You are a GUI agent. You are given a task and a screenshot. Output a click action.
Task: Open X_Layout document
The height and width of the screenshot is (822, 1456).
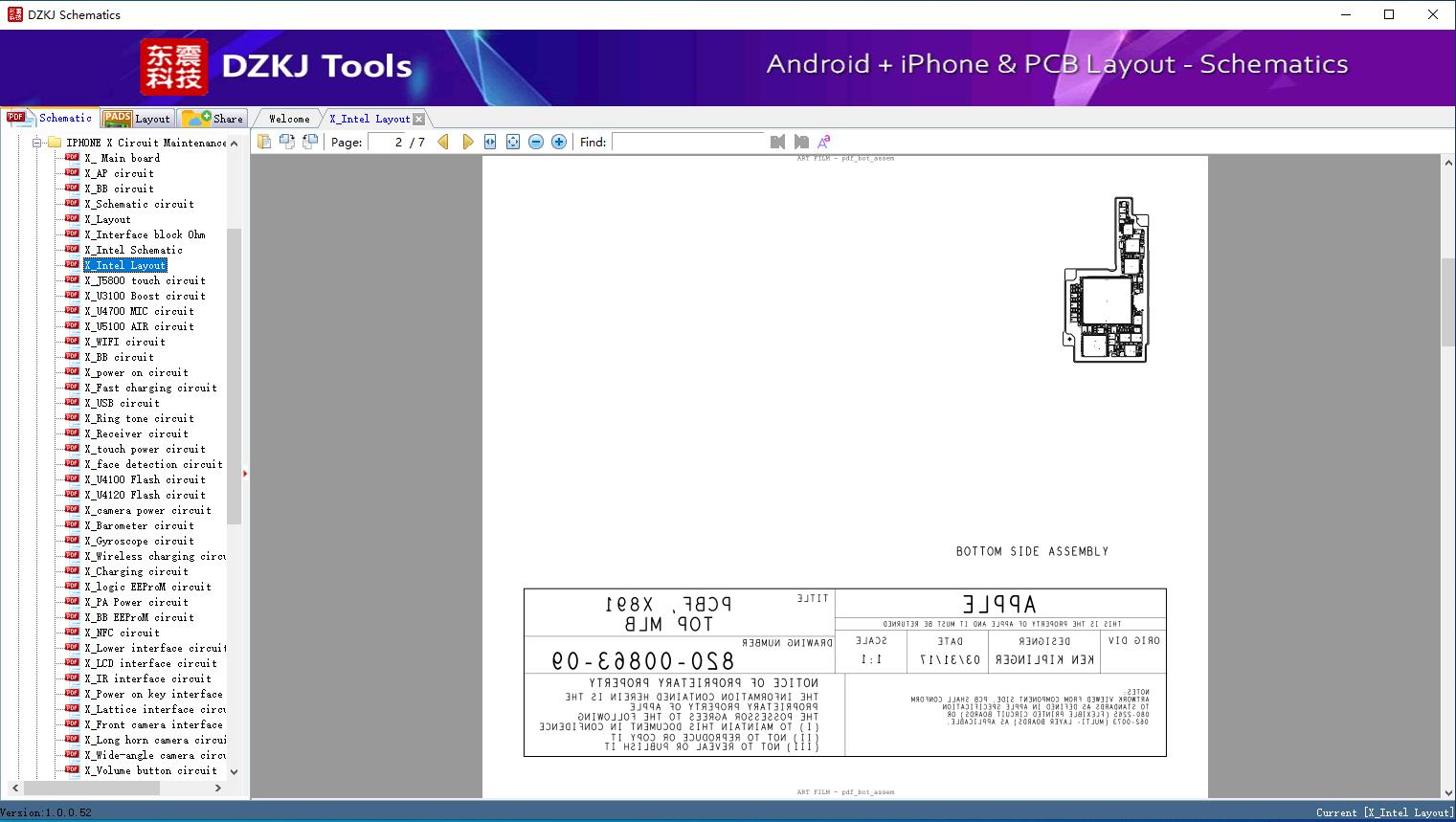click(107, 219)
